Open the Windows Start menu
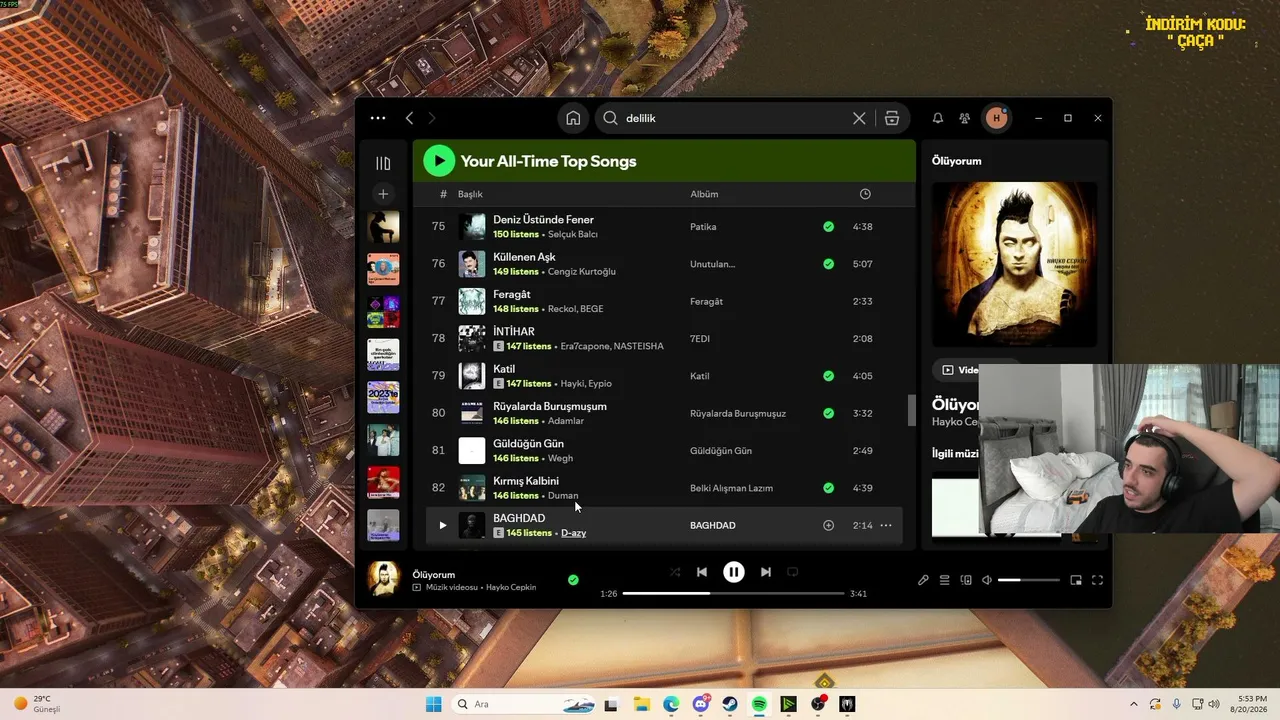Screen dimensions: 1280x720 click(x=434, y=704)
